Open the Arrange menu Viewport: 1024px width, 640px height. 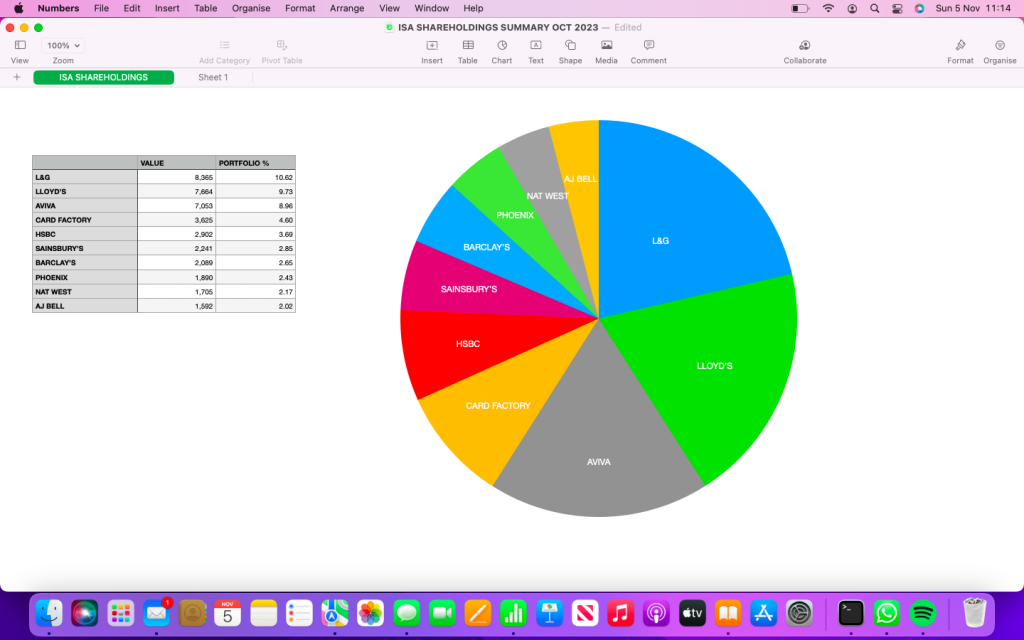[x=347, y=8]
